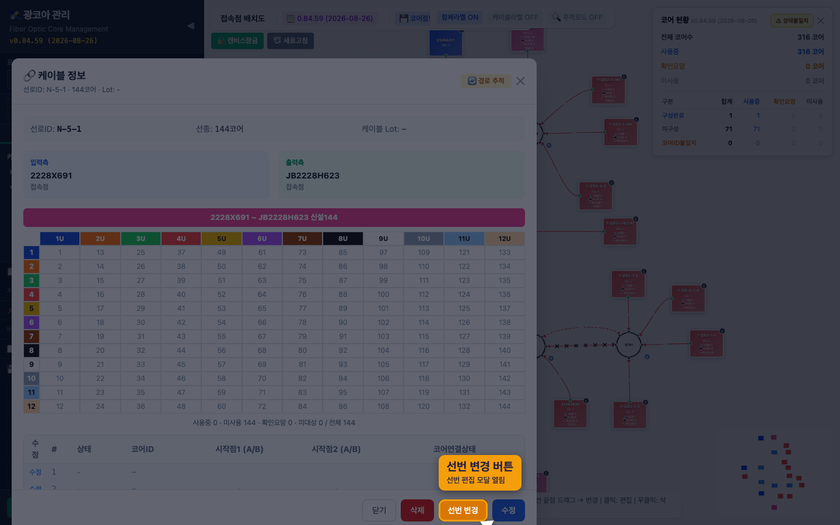Select the 12U beige unit header

click(x=505, y=238)
